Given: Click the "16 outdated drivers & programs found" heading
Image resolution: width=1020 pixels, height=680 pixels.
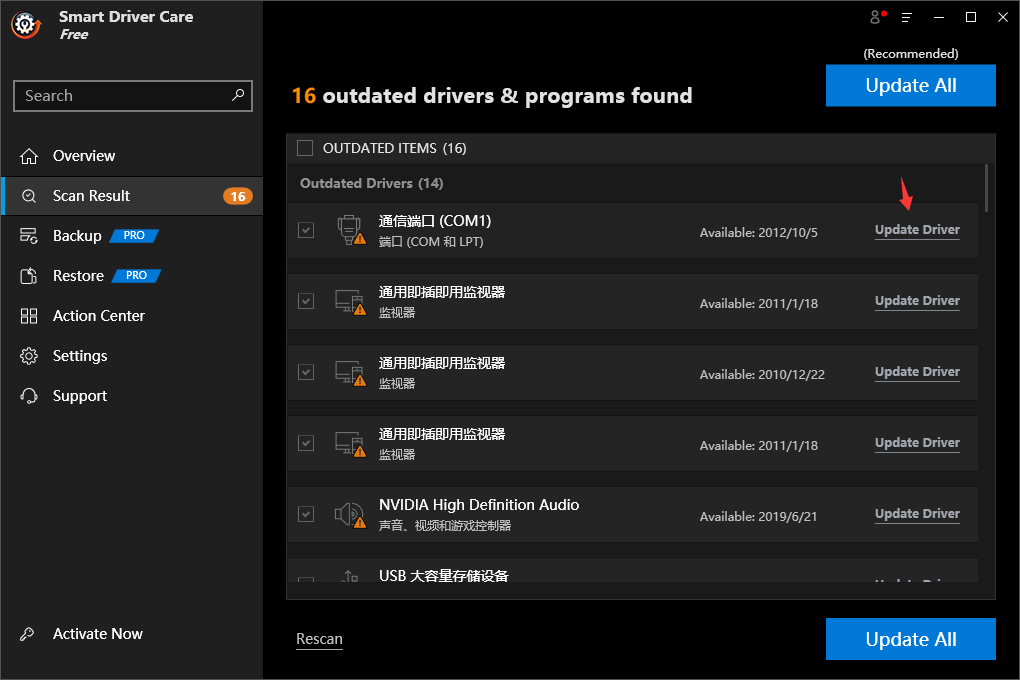Looking at the screenshot, I should coord(492,96).
